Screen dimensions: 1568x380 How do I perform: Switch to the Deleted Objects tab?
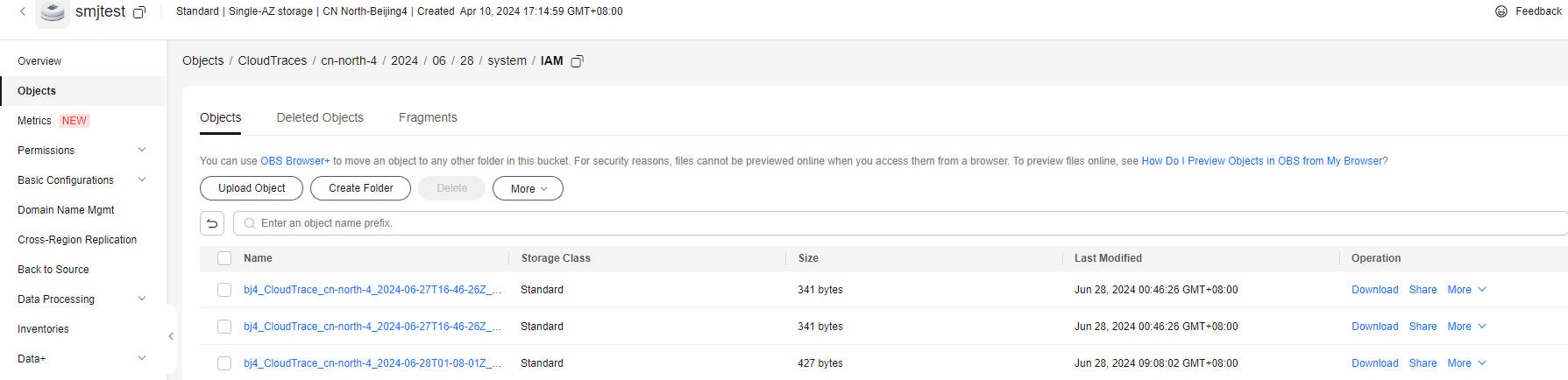[320, 117]
